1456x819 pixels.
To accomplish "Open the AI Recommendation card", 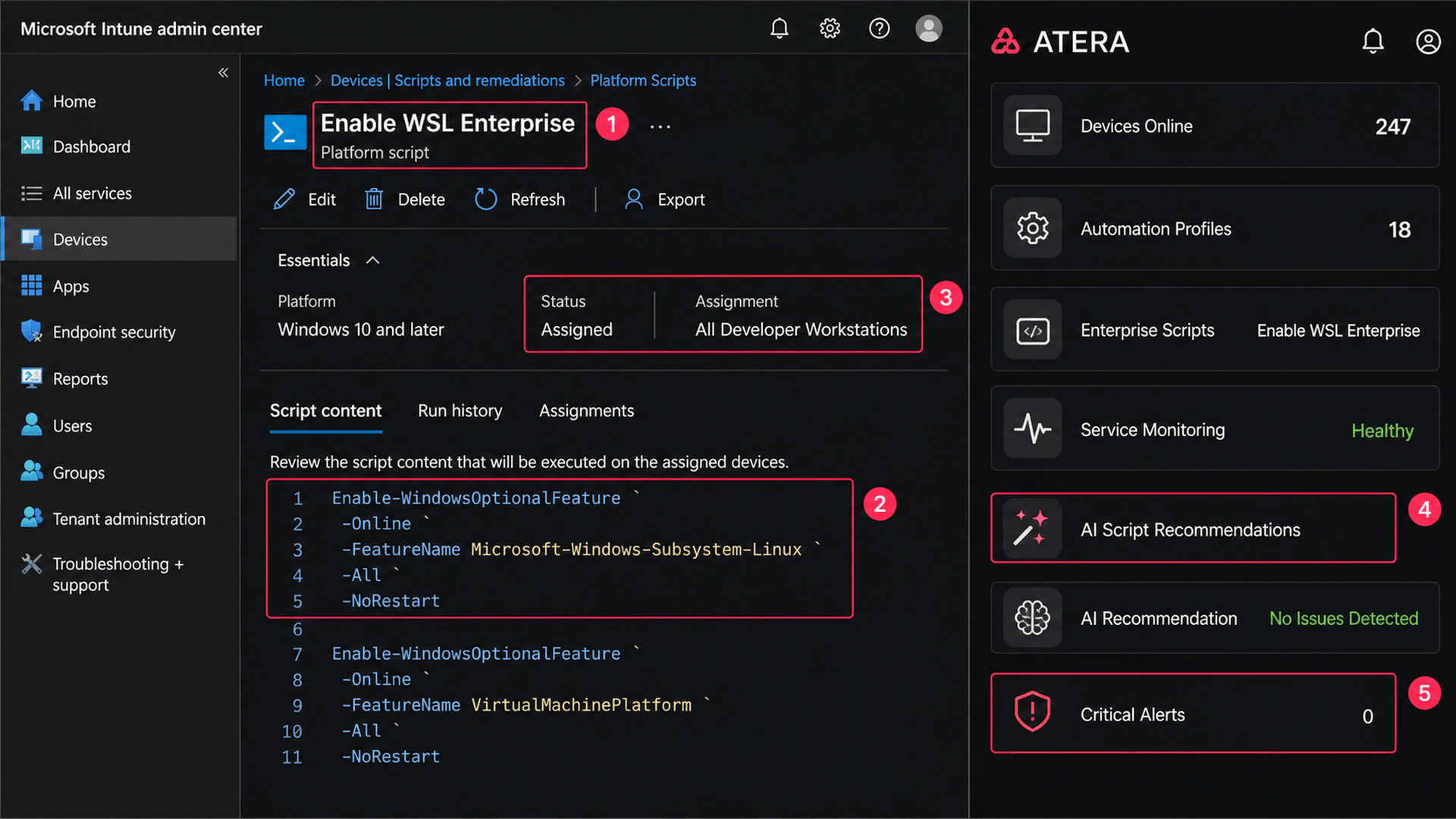I will click(1215, 618).
